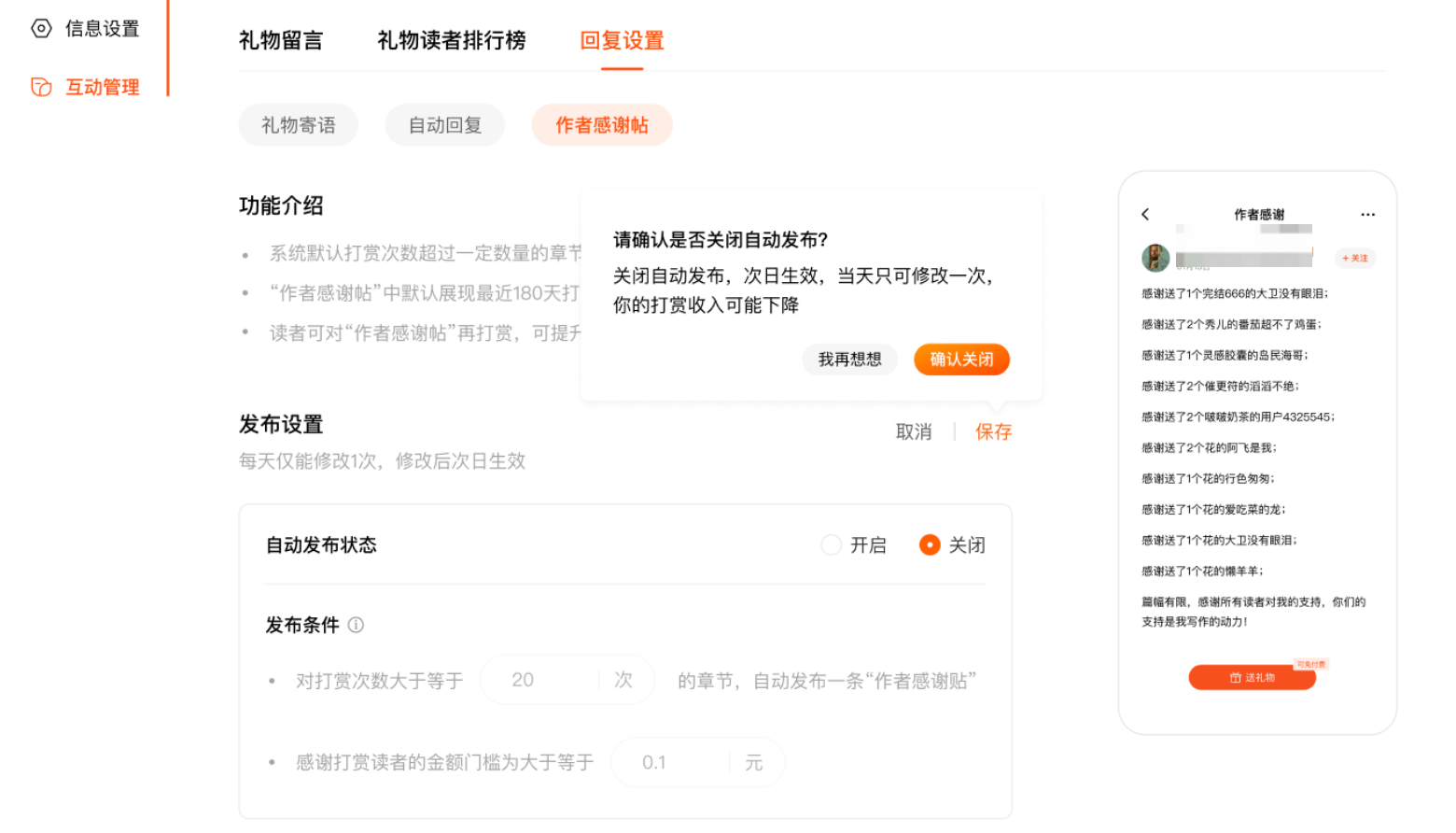Click the back arrow in phone preview
This screenshot has width=1456, height=833.
[1145, 214]
